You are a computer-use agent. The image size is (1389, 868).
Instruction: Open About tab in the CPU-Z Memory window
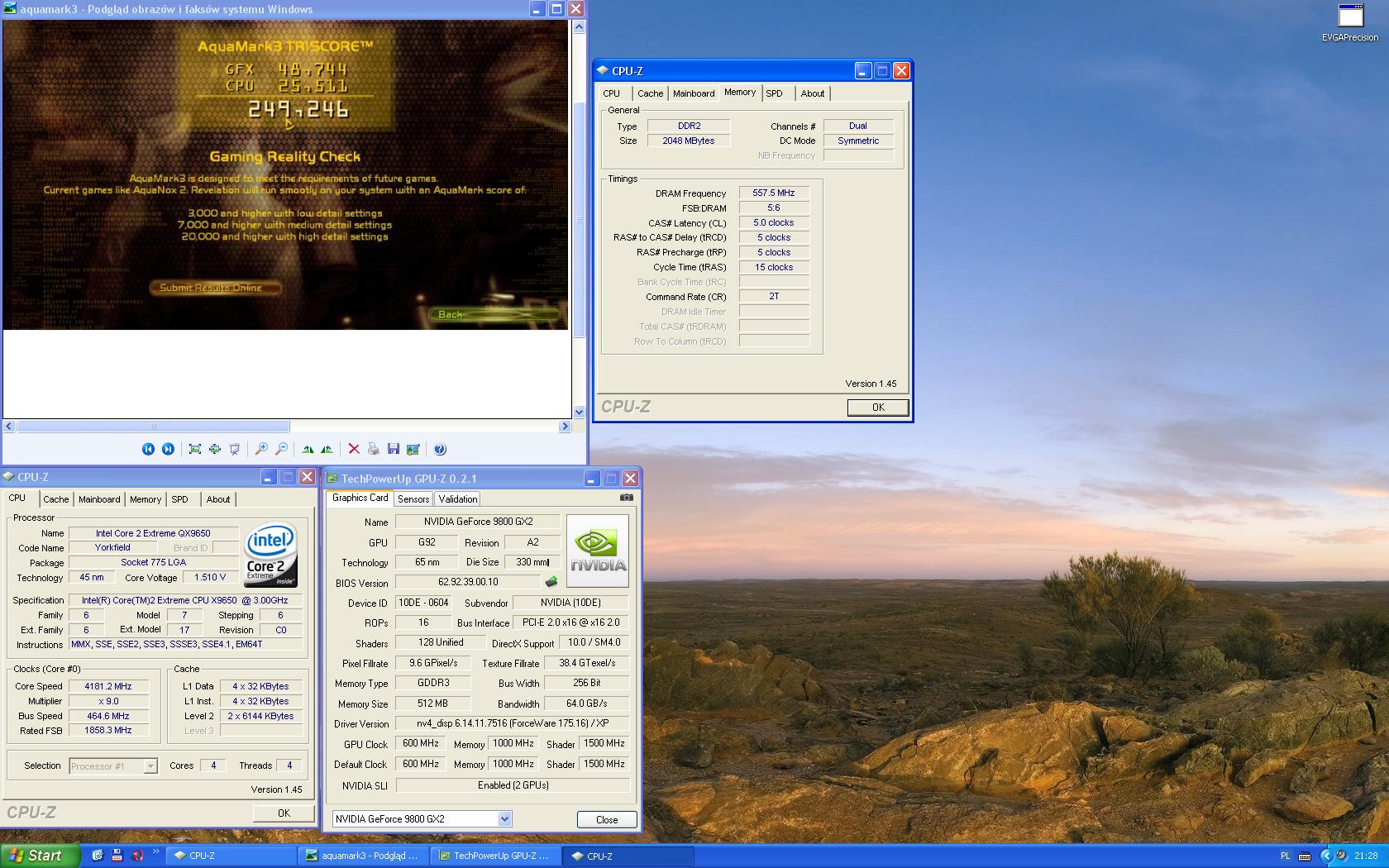click(813, 93)
